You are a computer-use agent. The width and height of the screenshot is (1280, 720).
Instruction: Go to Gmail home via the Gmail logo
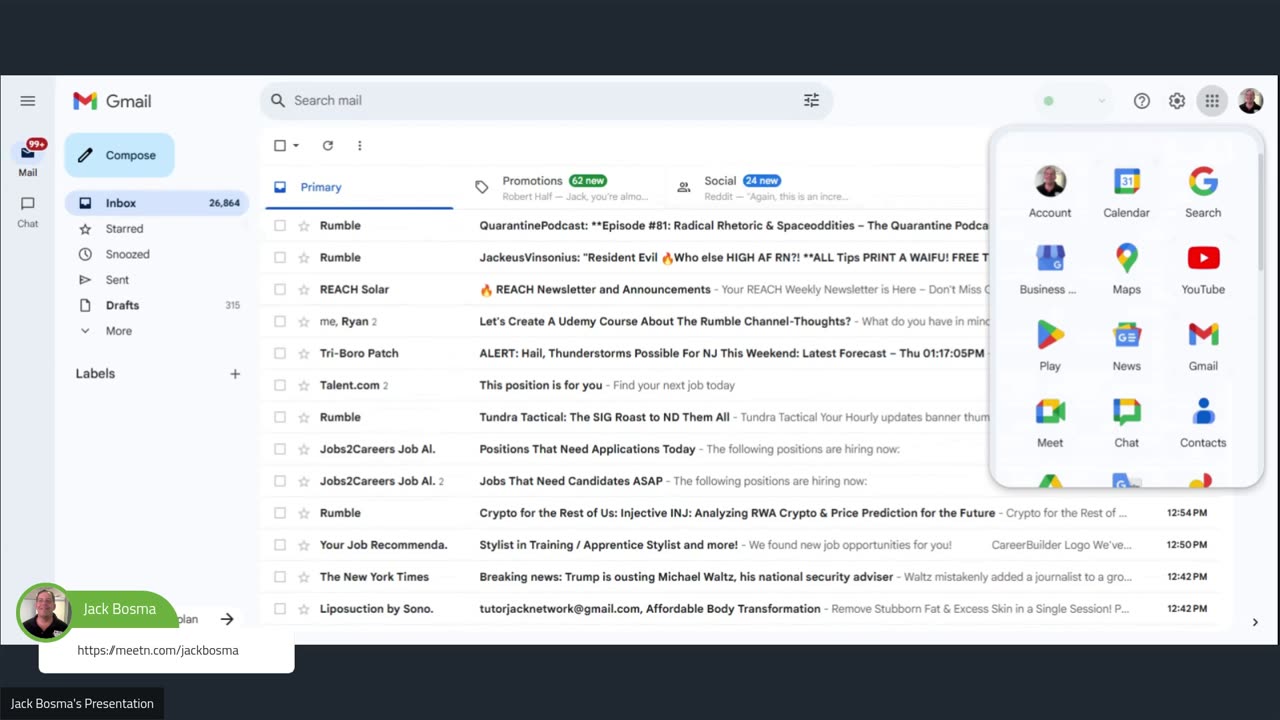click(x=112, y=101)
